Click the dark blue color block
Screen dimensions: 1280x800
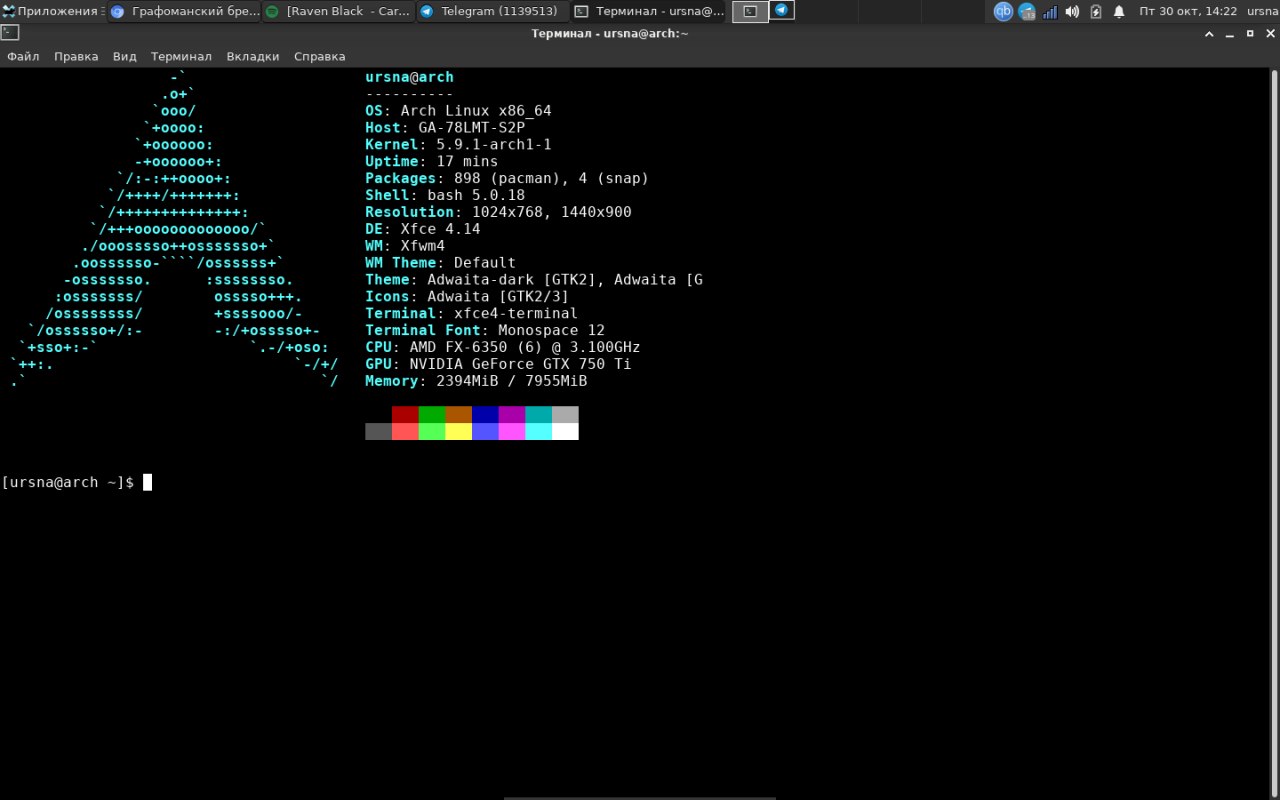[485, 414]
